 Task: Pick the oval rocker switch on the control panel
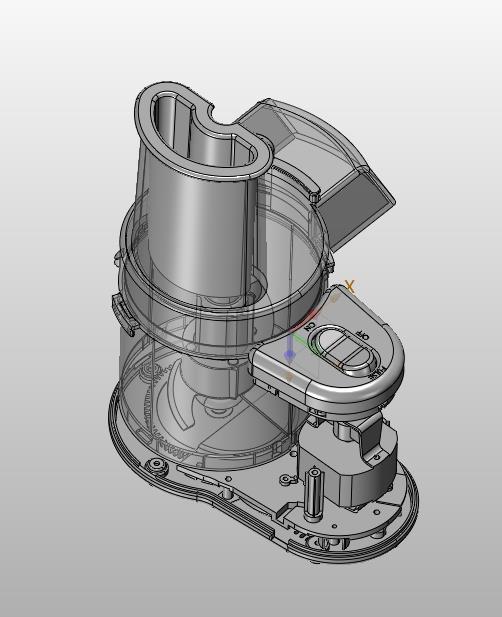click(345, 350)
